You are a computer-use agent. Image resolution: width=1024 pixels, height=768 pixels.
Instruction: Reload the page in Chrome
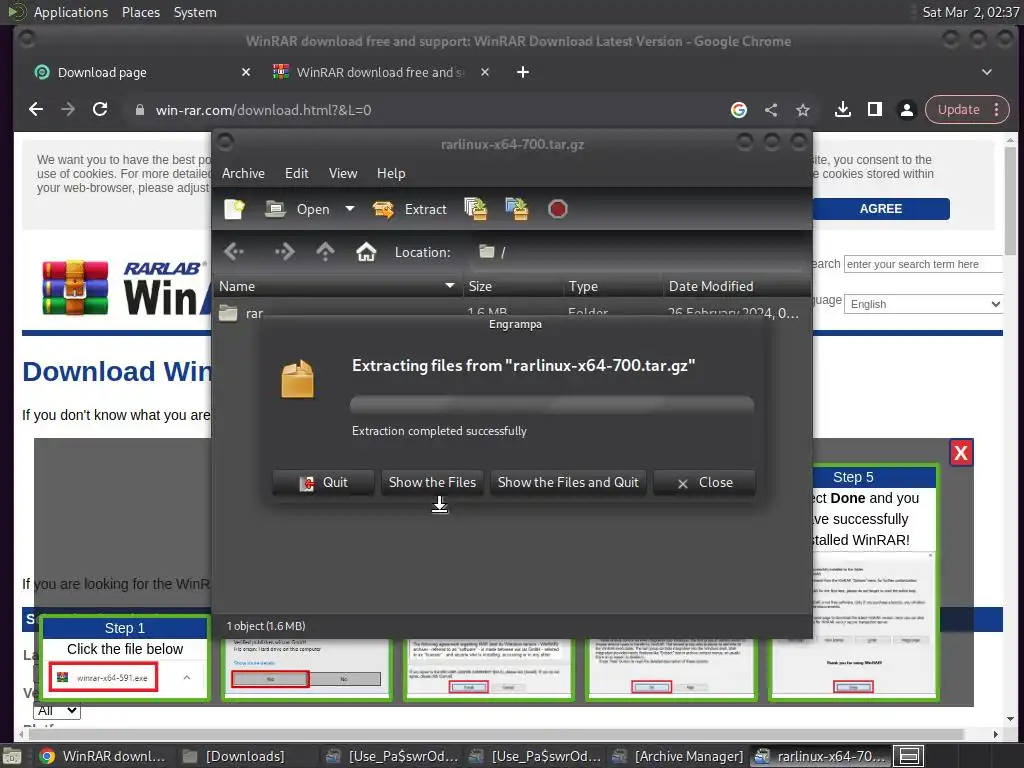click(x=100, y=110)
